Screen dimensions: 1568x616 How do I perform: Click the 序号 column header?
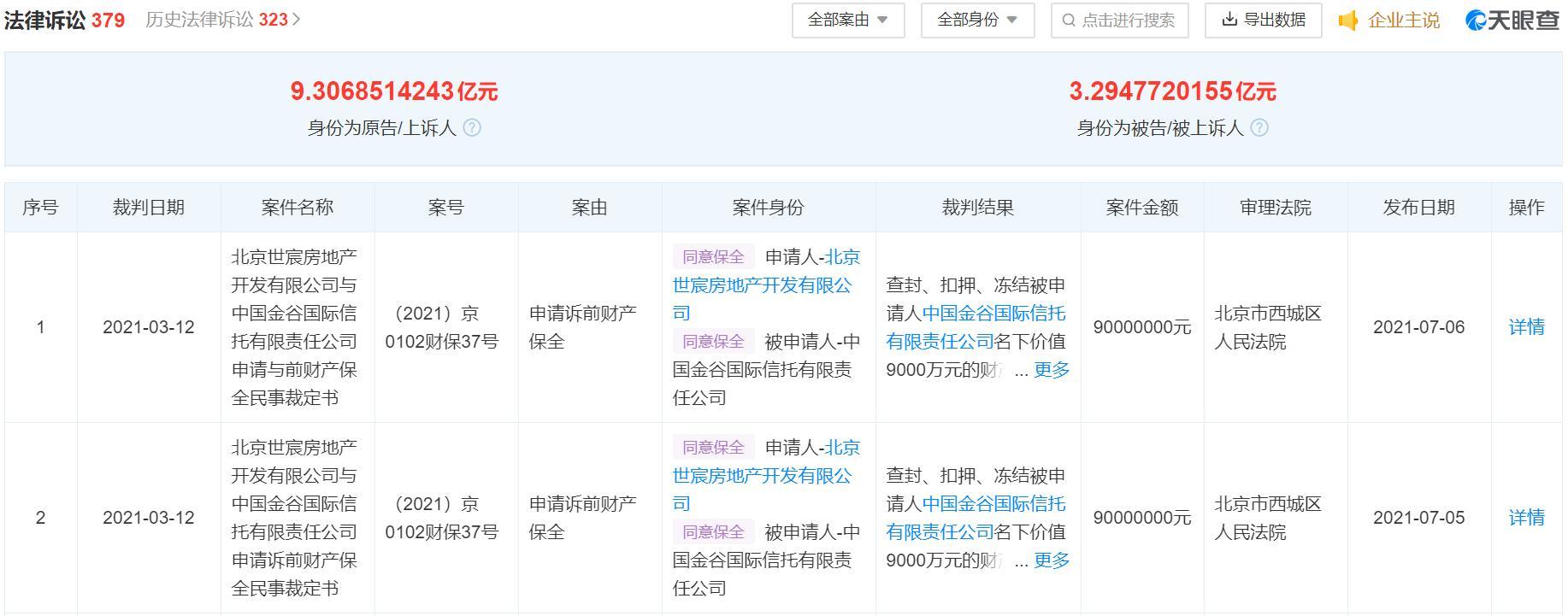pyautogui.click(x=40, y=208)
